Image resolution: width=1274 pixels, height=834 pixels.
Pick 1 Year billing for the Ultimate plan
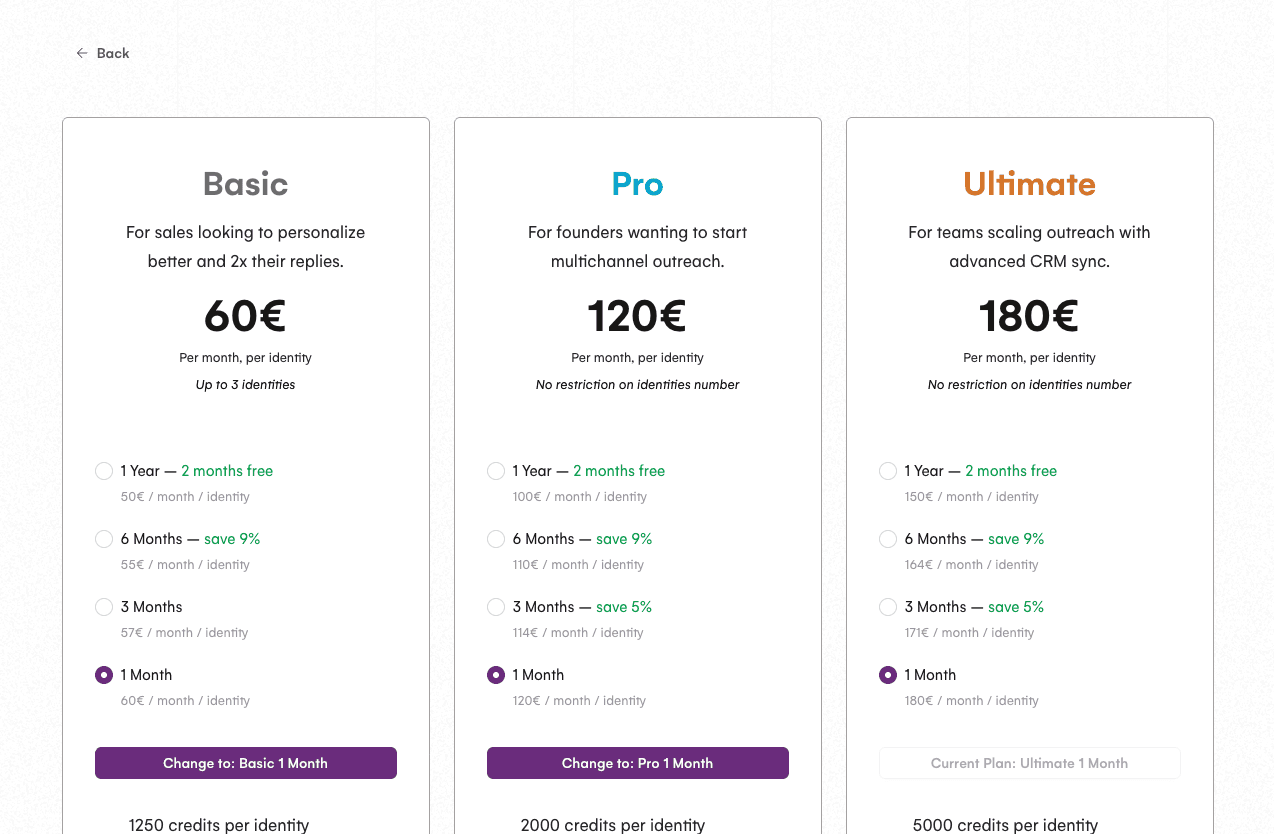click(888, 471)
